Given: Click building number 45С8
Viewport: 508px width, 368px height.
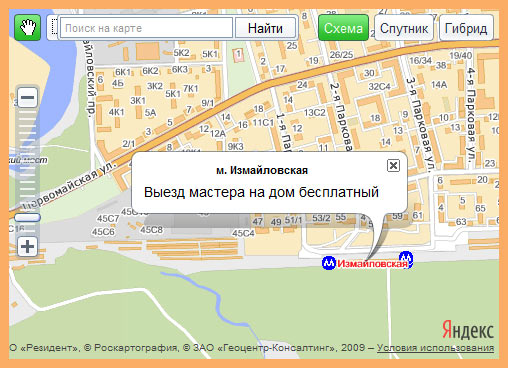Looking at the screenshot, I should (x=151, y=230).
